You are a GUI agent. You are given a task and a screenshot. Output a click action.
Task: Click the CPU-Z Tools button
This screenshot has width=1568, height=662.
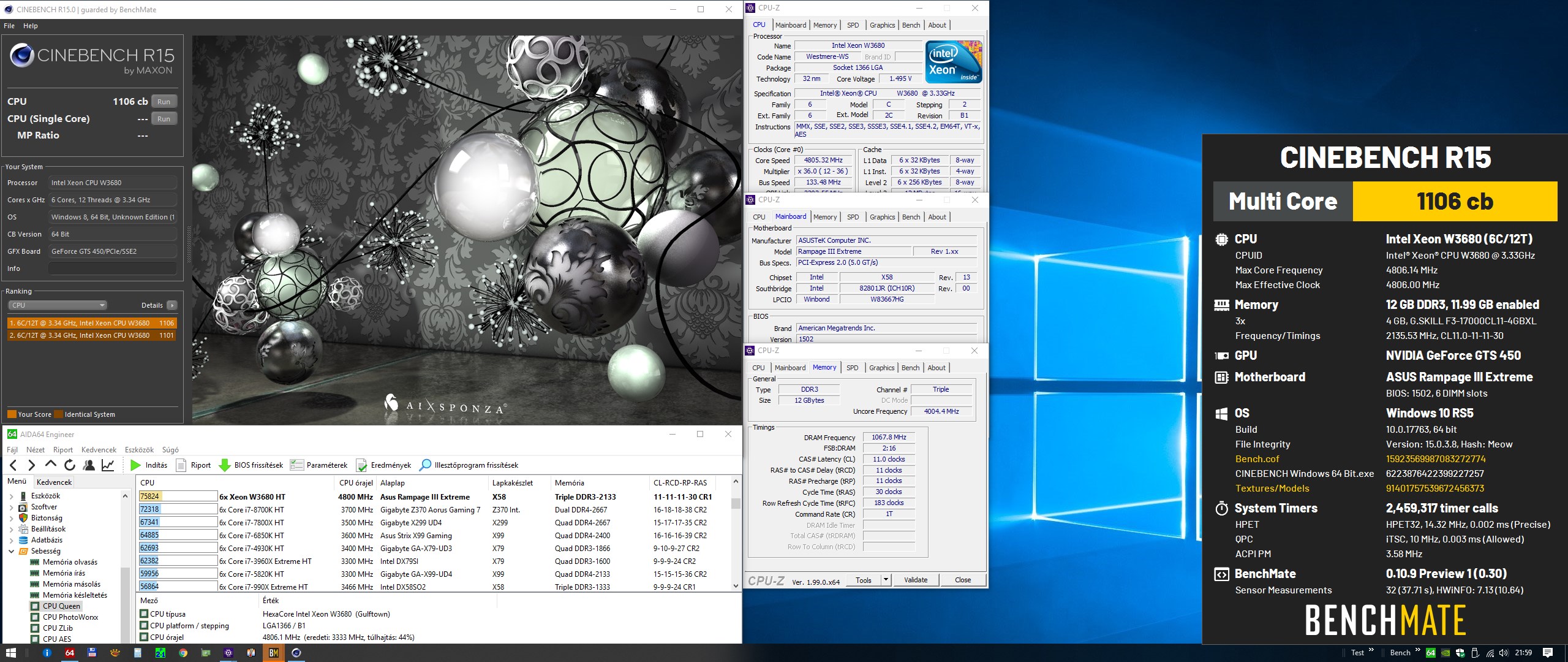point(864,580)
